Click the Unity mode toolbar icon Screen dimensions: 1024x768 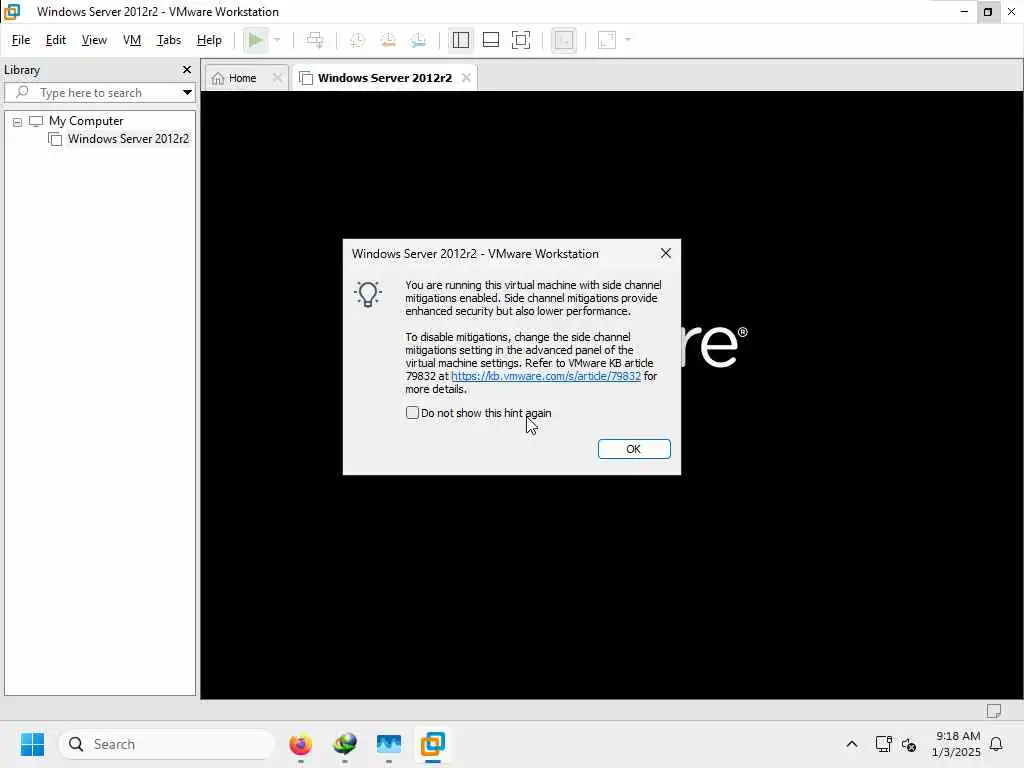[564, 40]
